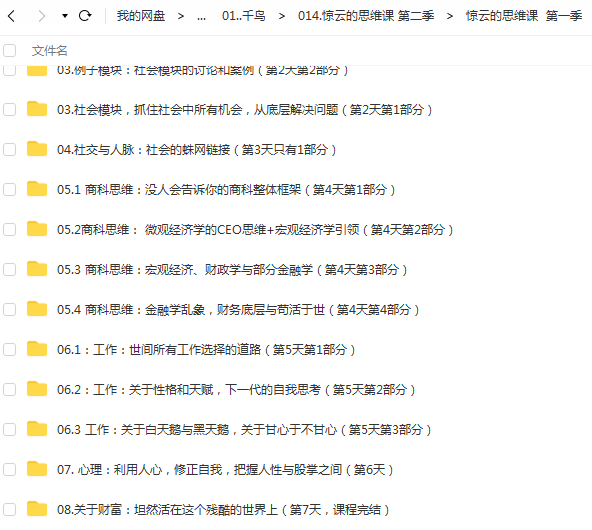Open 05.4 商科思维：金融学乱象 folder name
The width and height of the screenshot is (592, 530).
click(238, 310)
